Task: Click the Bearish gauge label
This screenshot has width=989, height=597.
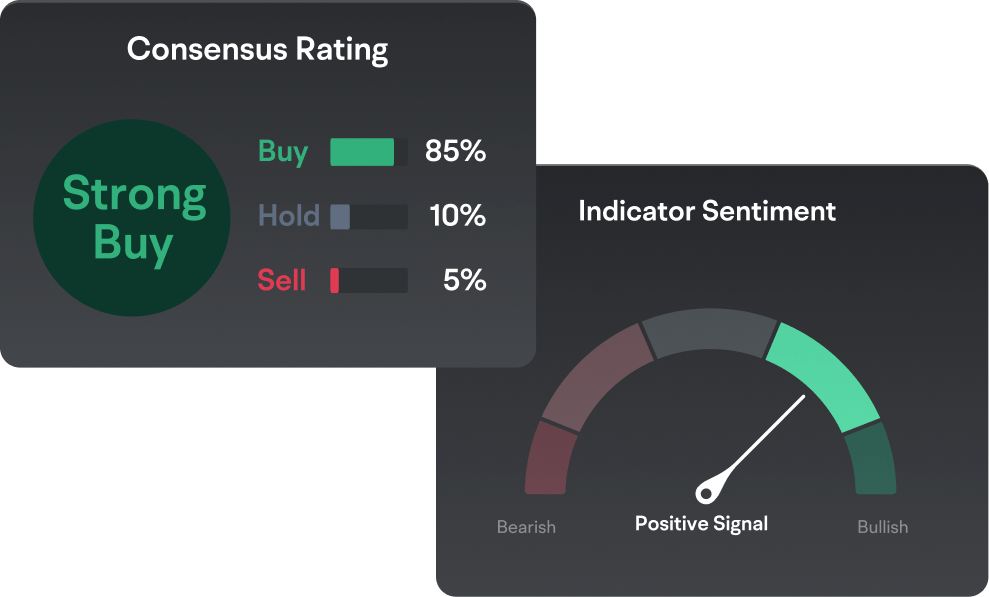Action: 526,527
